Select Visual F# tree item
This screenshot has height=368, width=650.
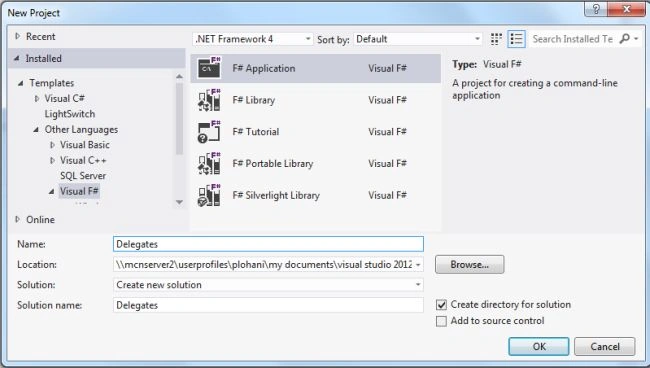79,191
